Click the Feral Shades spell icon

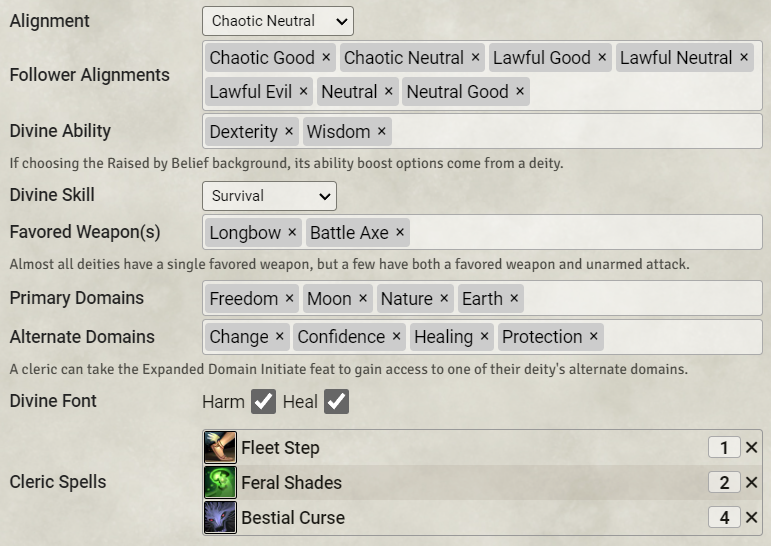(220, 483)
